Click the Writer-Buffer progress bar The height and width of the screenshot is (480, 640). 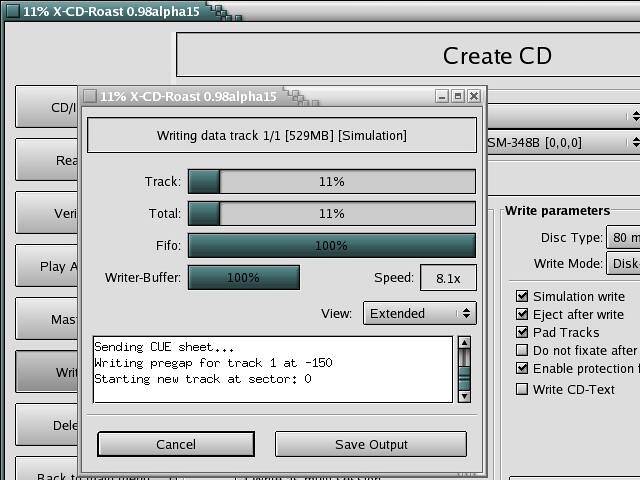pos(244,278)
